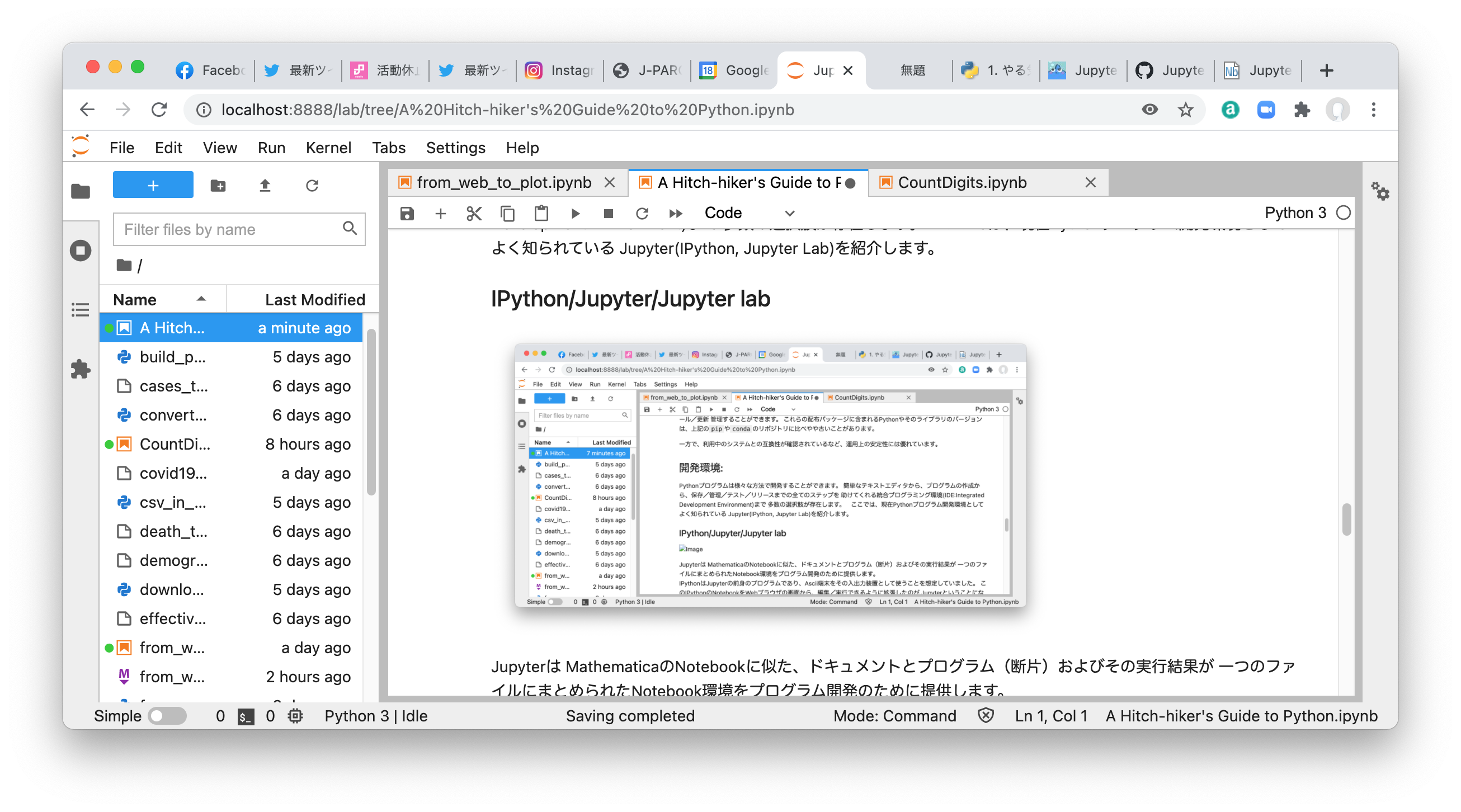
Task: Select build_p... file in browser
Action: (232, 357)
